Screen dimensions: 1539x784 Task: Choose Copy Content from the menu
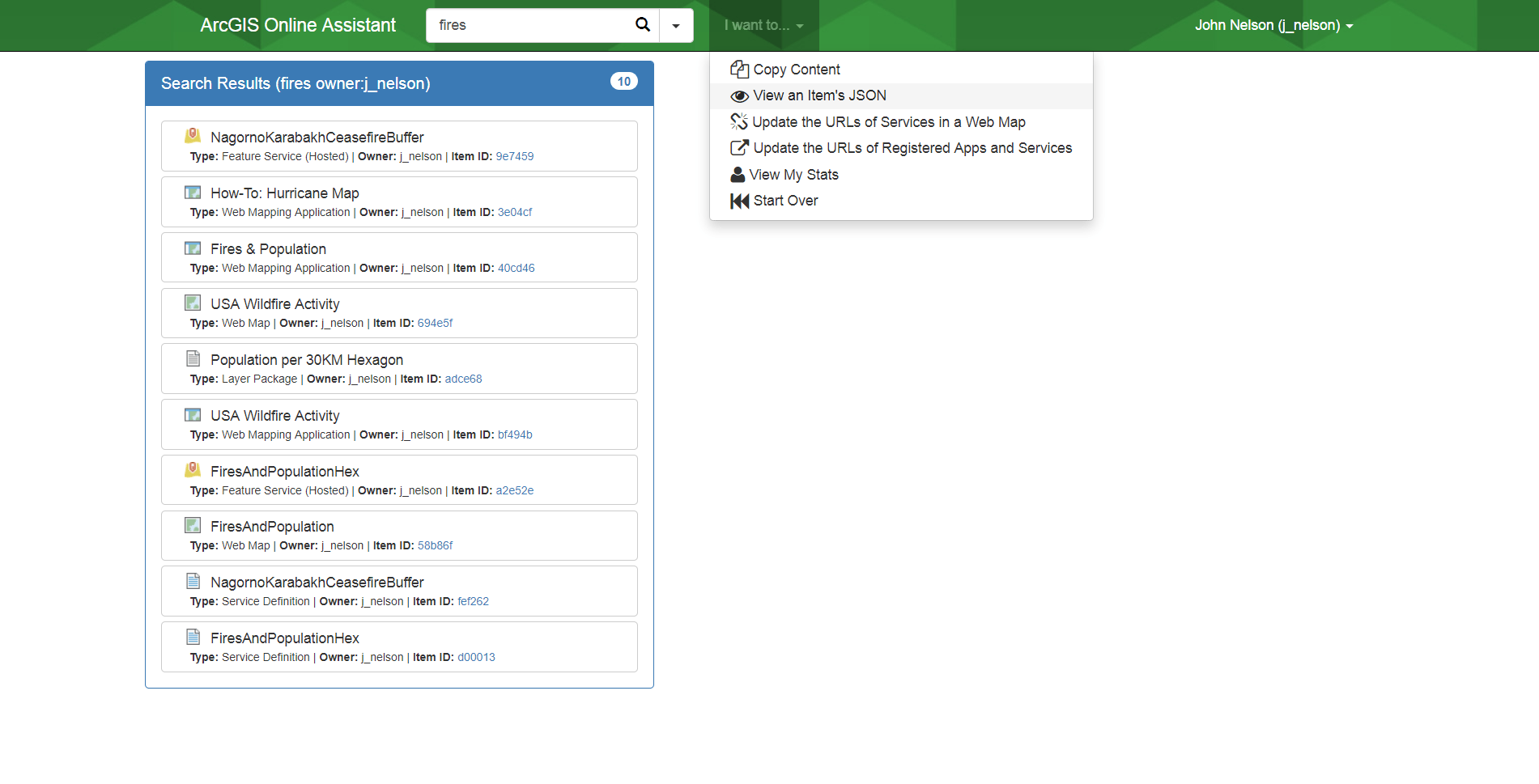tap(901, 70)
